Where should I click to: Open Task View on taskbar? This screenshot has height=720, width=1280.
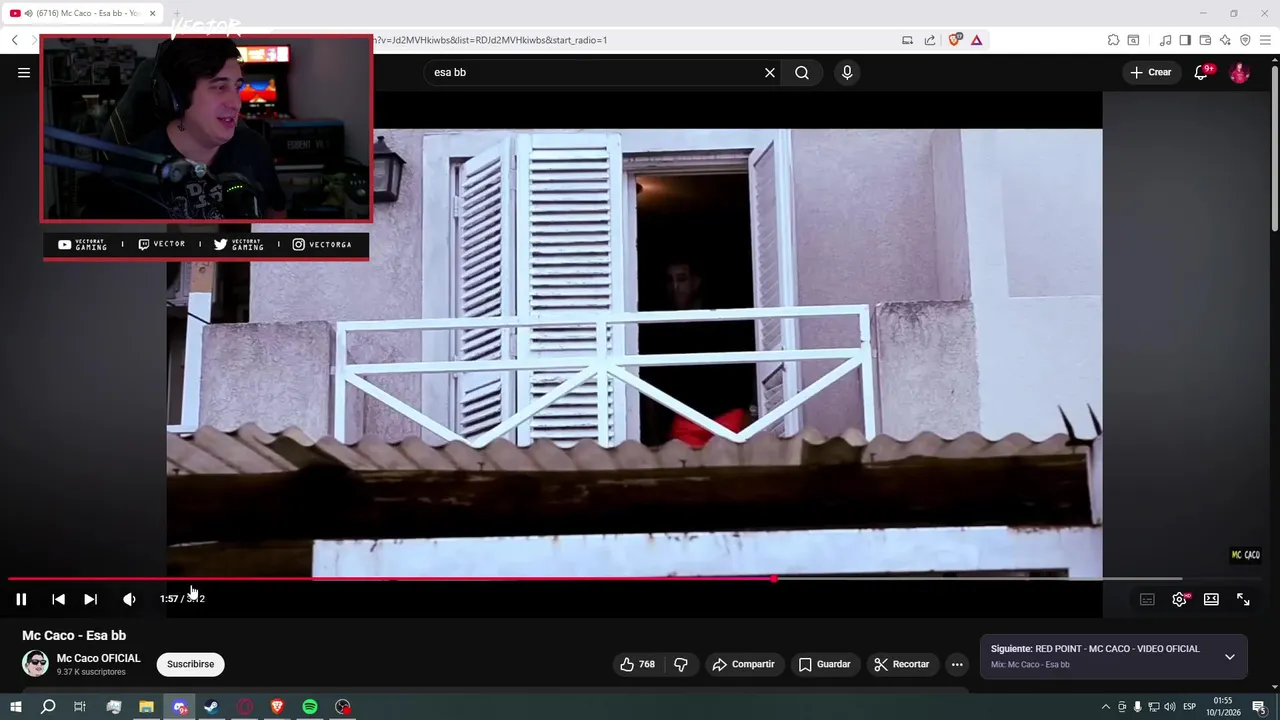point(80,707)
